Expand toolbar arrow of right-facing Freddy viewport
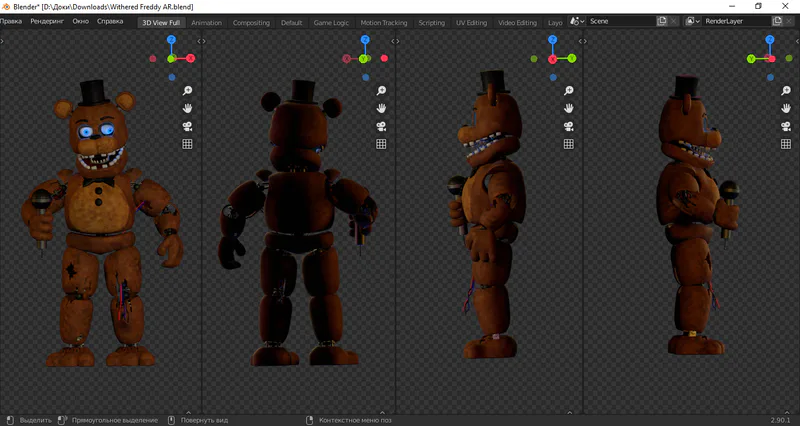Screen dimensions: 800x426 pos(585,41)
